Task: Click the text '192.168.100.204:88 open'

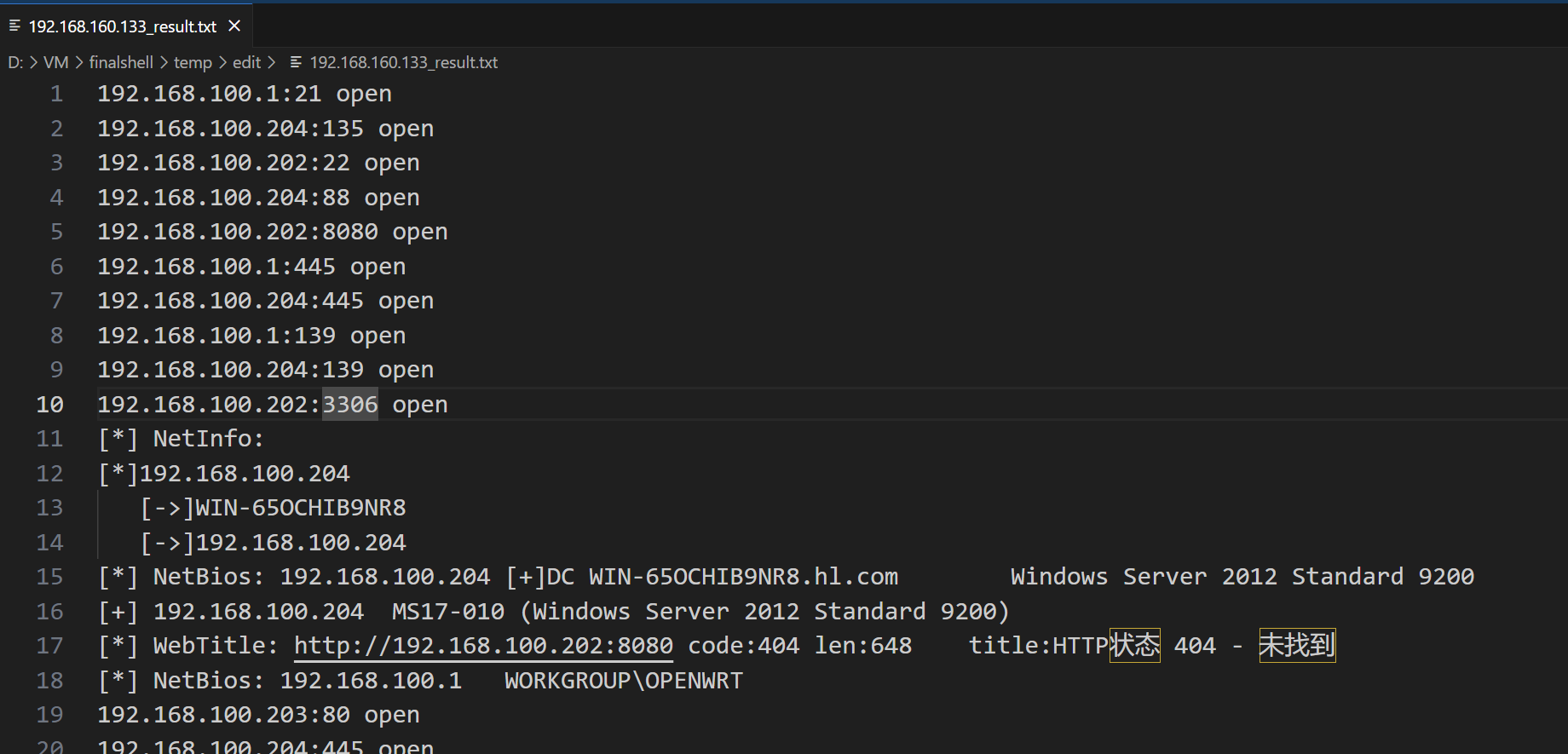Action: click(x=258, y=198)
